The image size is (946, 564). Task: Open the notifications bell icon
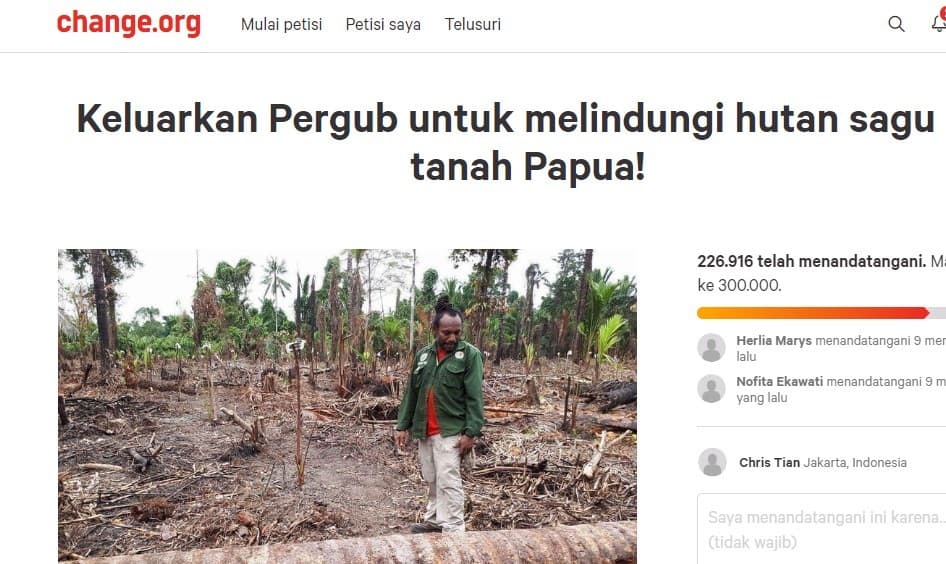pyautogui.click(x=939, y=24)
